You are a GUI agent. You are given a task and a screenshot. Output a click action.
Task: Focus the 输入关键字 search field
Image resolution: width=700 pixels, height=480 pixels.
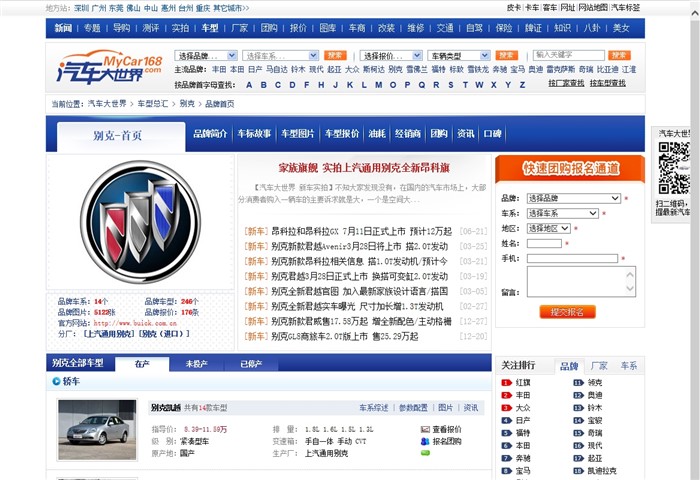pyautogui.click(x=569, y=55)
